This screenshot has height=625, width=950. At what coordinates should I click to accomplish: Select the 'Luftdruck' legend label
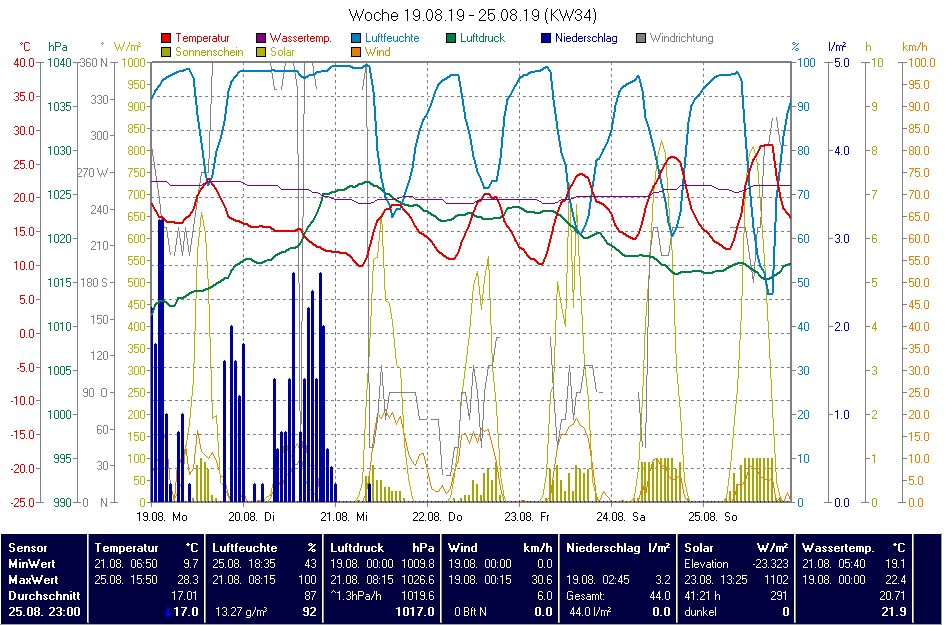482,38
